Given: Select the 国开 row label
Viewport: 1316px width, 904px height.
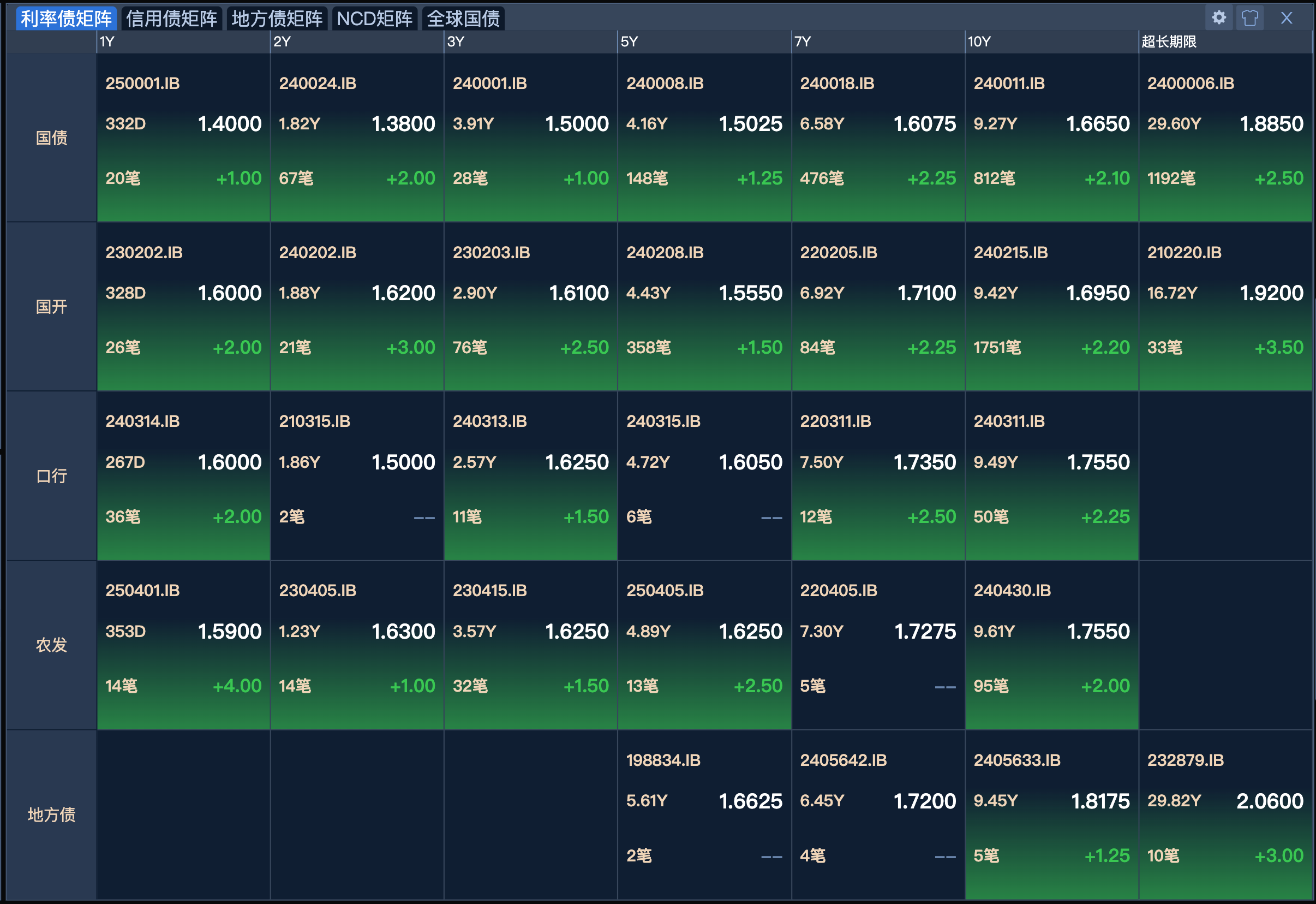Looking at the screenshot, I should [51, 306].
